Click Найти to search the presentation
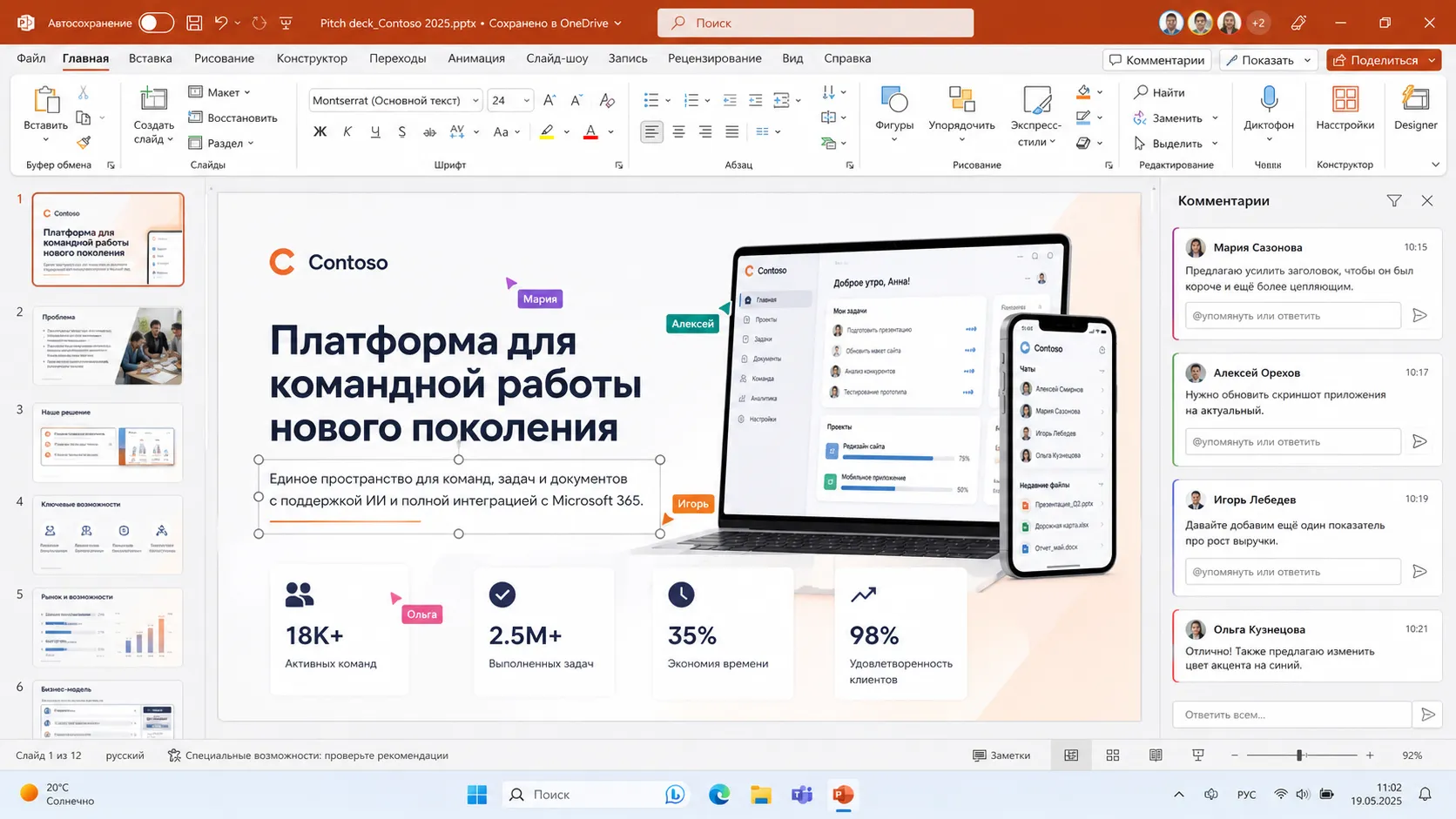This screenshot has height=819, width=1456. pyautogui.click(x=1159, y=92)
